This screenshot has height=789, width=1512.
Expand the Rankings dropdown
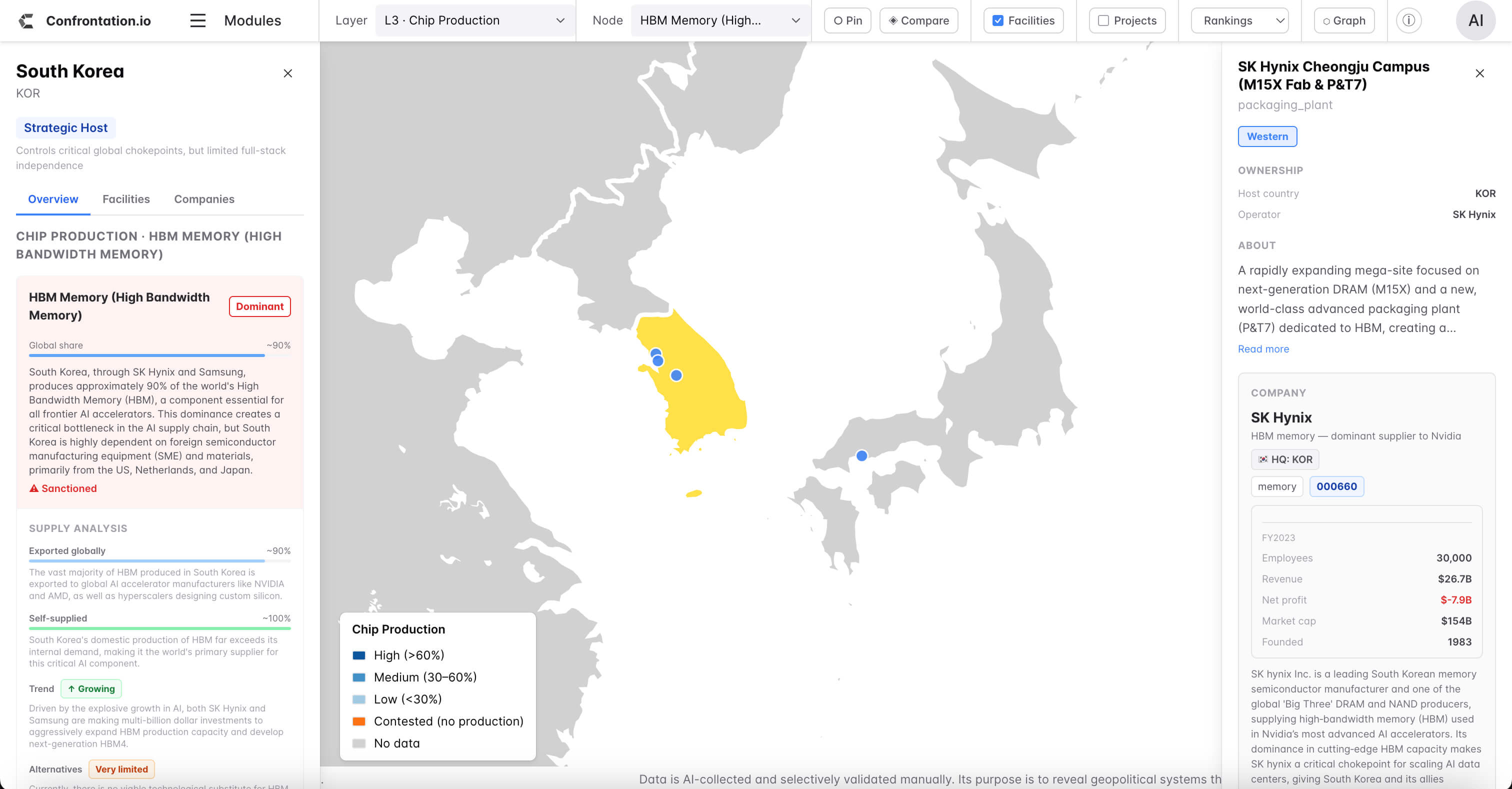(1239, 20)
